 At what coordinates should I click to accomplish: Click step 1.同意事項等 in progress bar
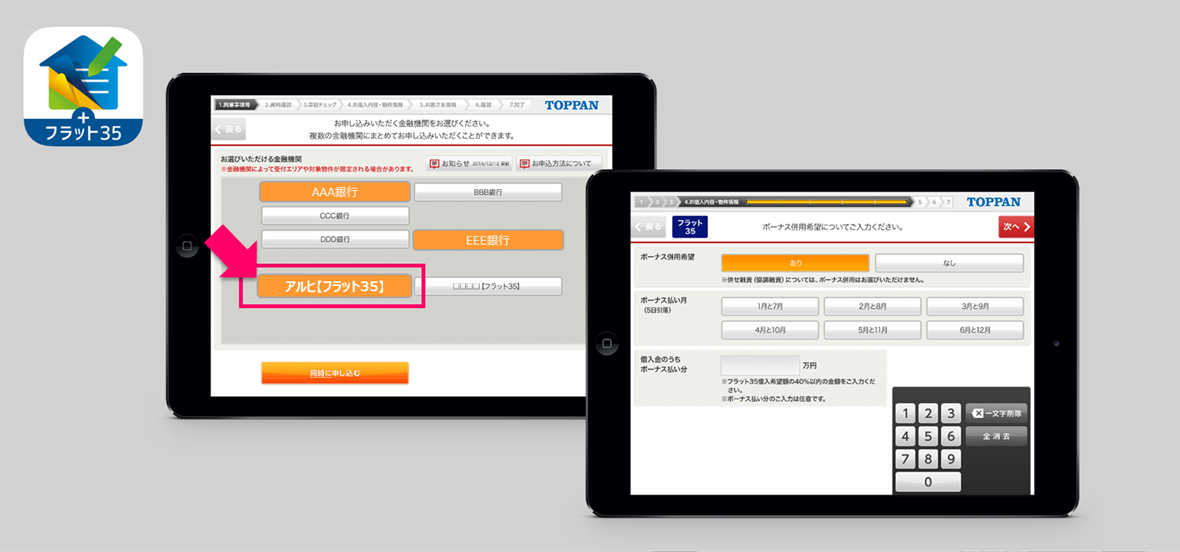pos(236,105)
